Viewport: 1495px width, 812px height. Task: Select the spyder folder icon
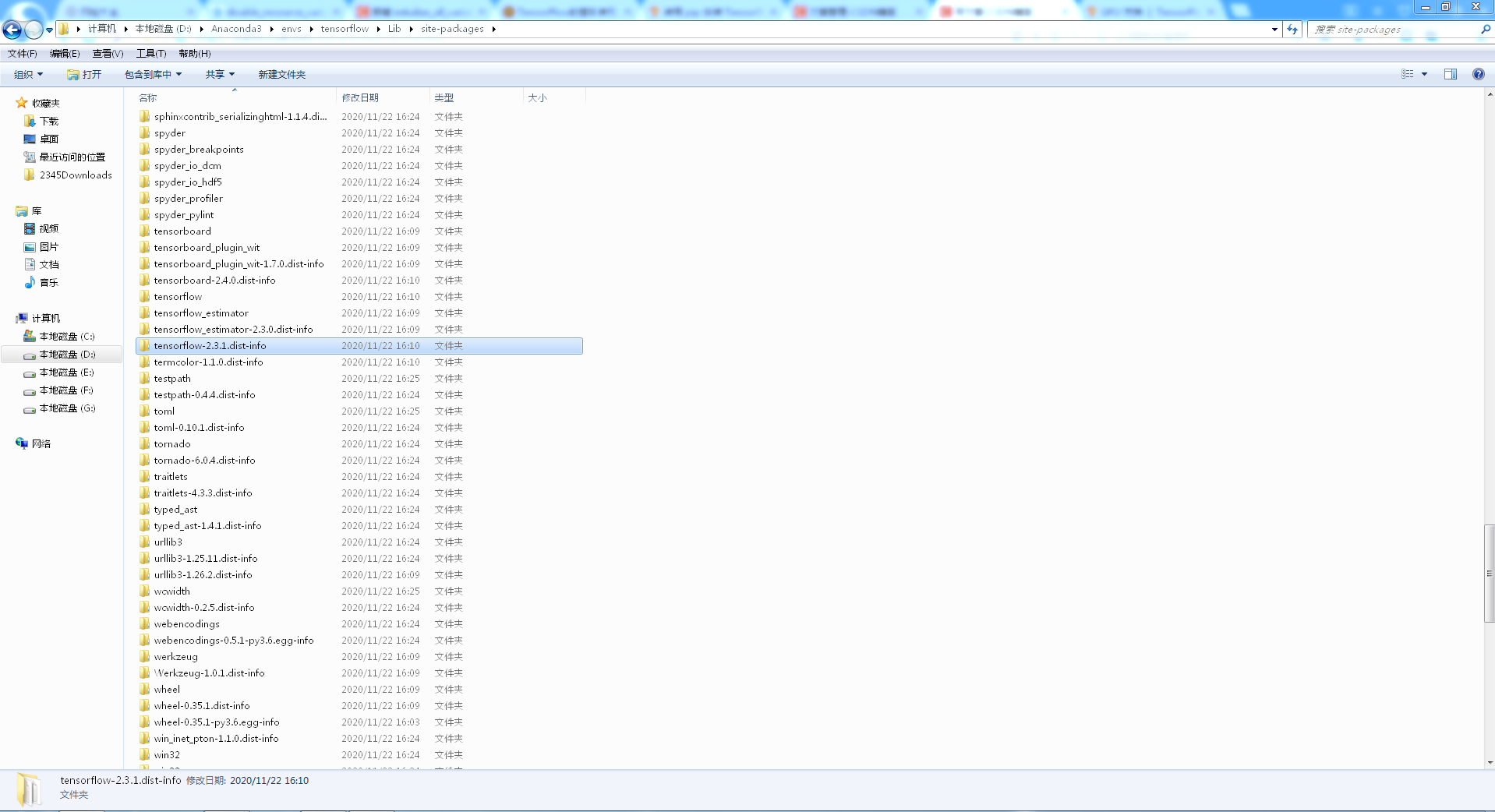[145, 132]
